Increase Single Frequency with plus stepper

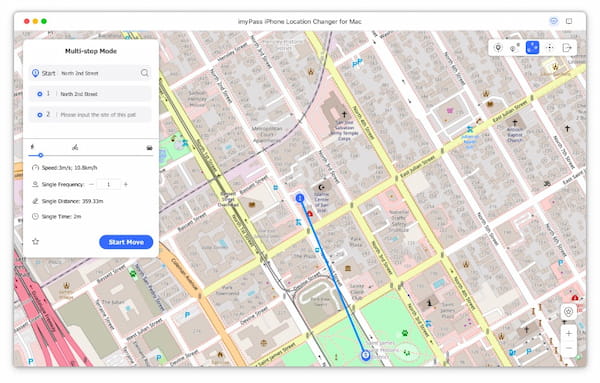pos(126,184)
